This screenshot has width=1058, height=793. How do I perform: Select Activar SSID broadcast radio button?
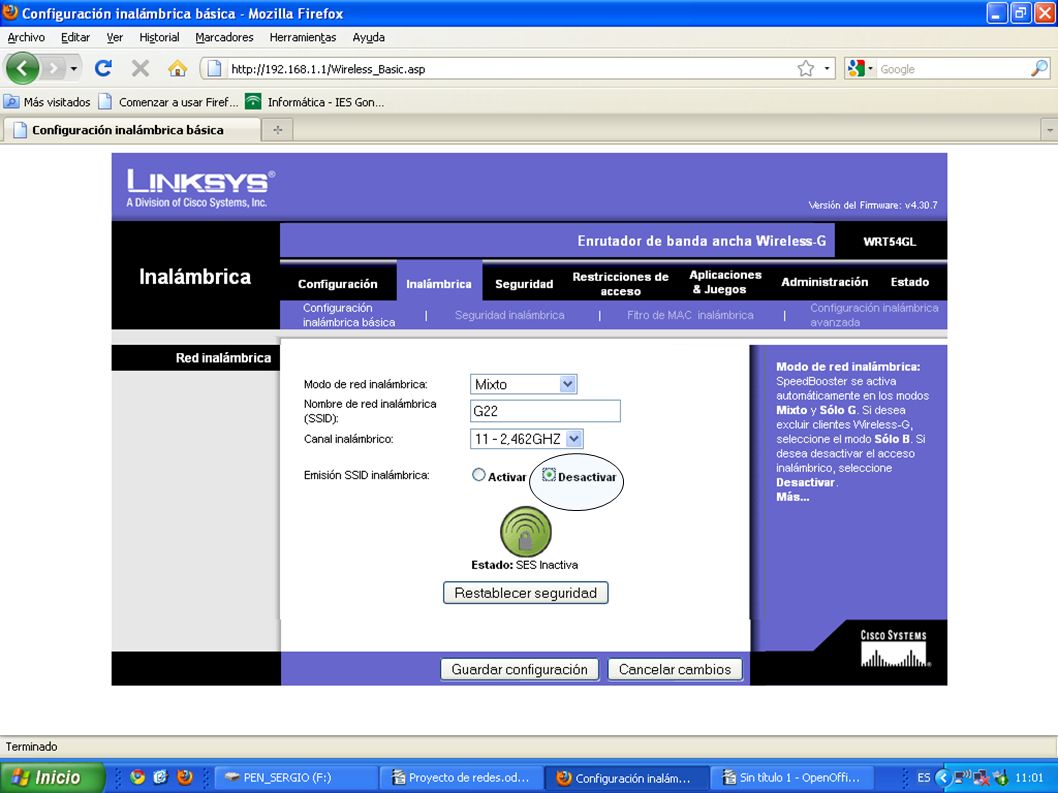pos(478,475)
